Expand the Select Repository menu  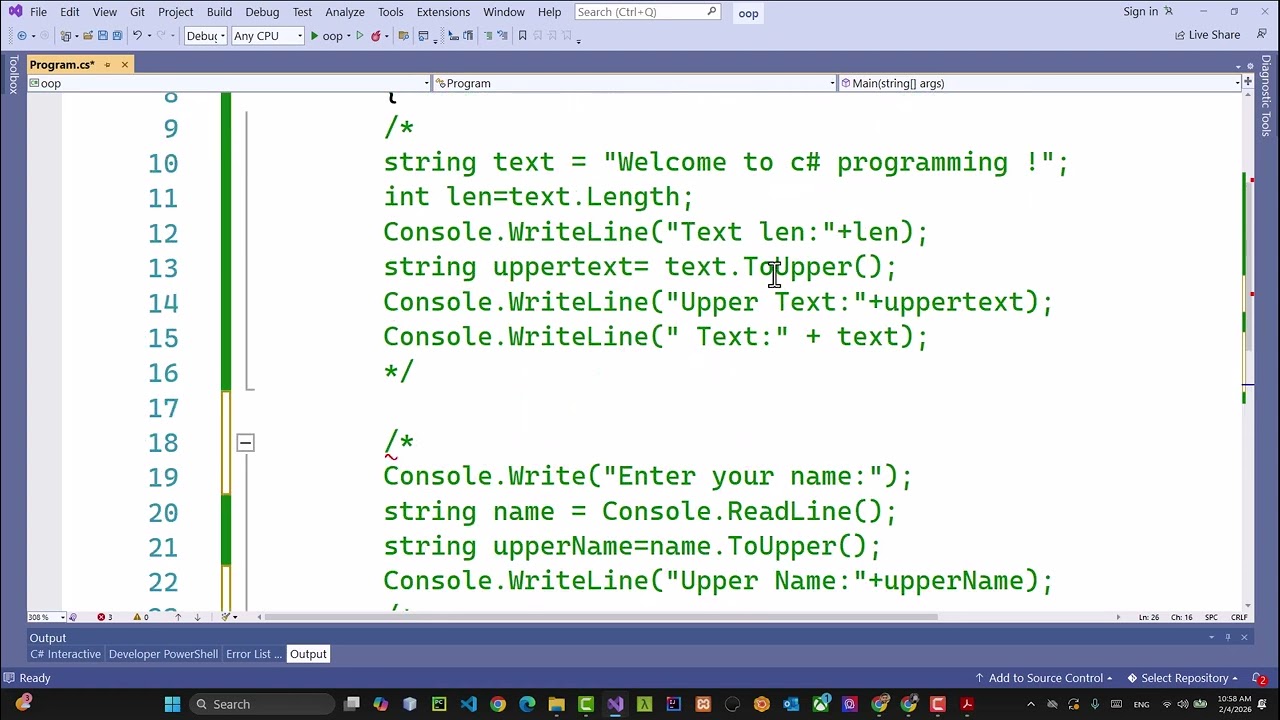tap(1183, 679)
